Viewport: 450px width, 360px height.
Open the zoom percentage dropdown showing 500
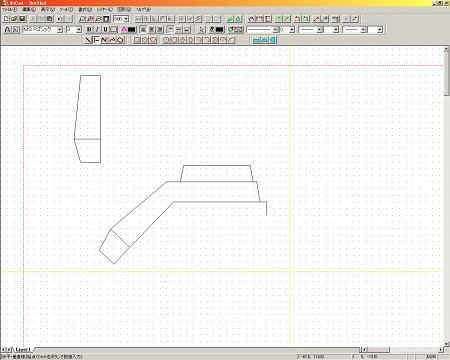tap(126, 19)
